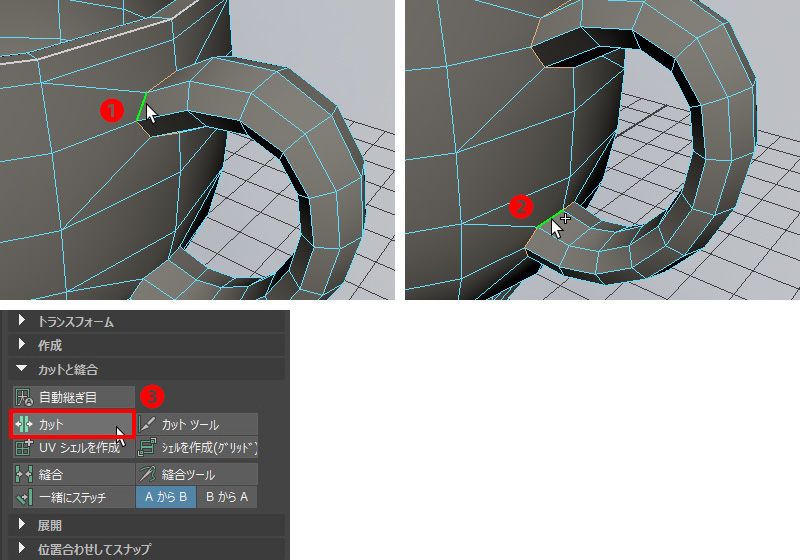This screenshot has width=800, height=560.
Task: Click the highlighted カット (Cut) button
Action: (x=71, y=425)
